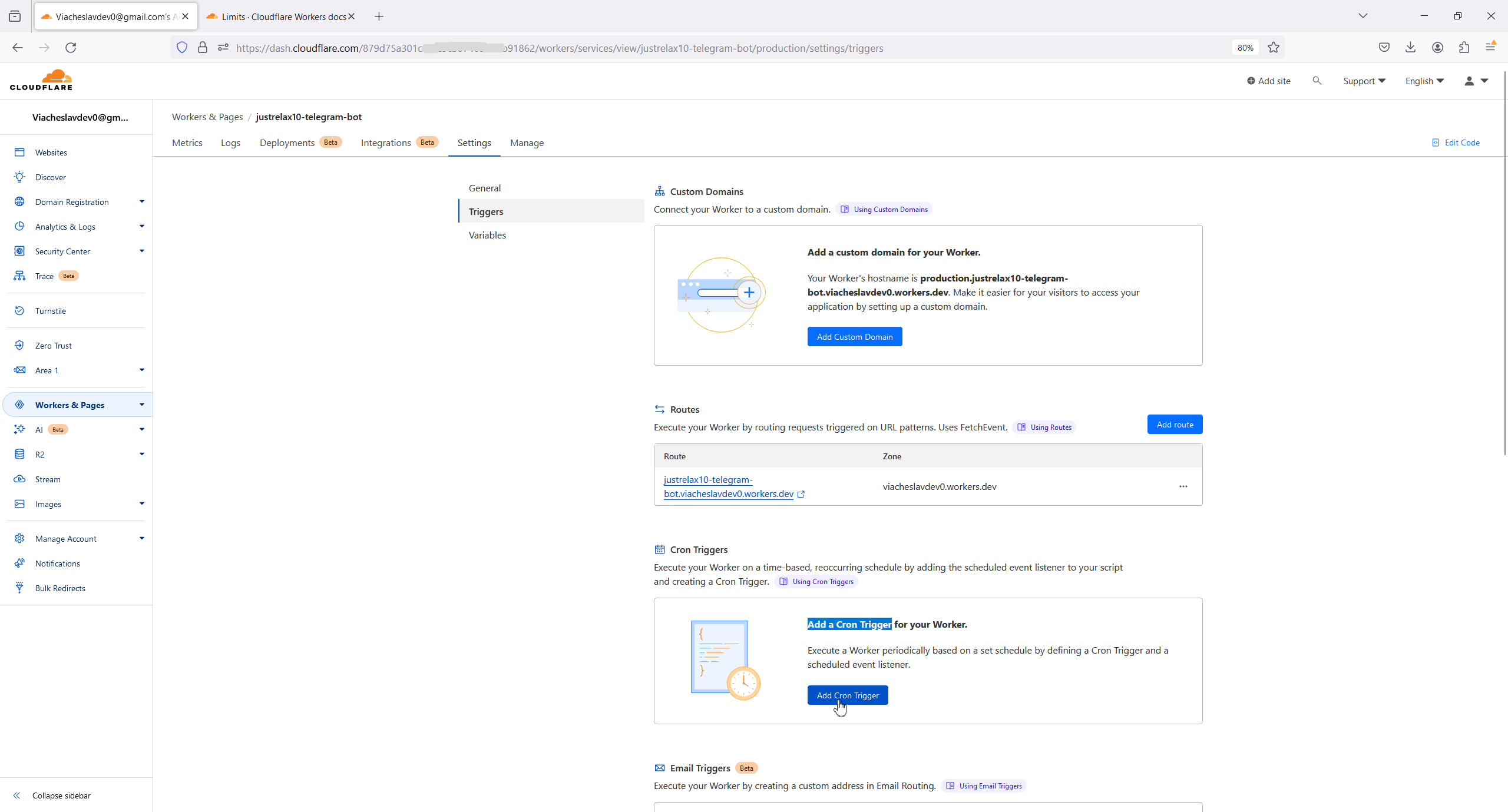Open the Using Cron Triggers docs link
This screenshot has height=812, width=1508.
click(x=822, y=581)
